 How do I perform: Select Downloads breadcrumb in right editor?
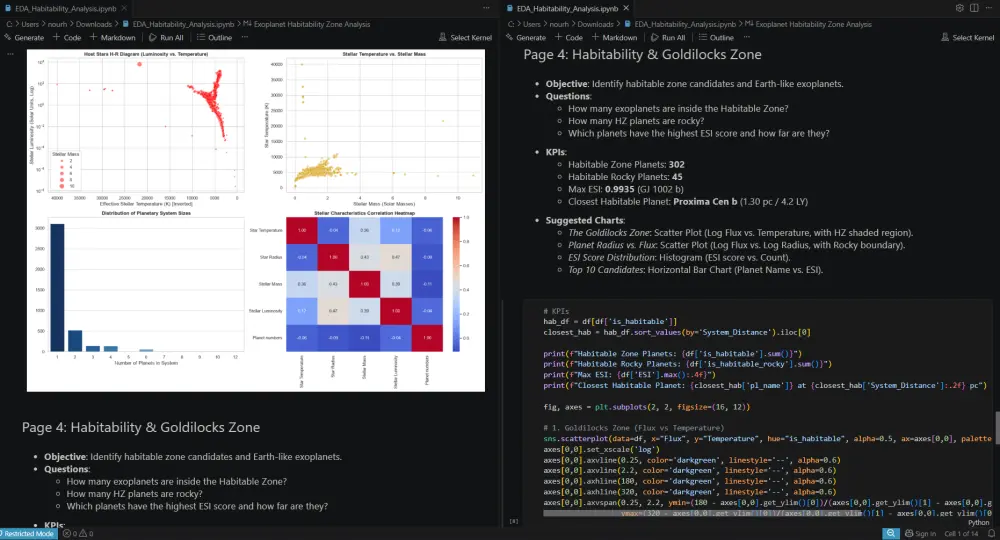(595, 24)
